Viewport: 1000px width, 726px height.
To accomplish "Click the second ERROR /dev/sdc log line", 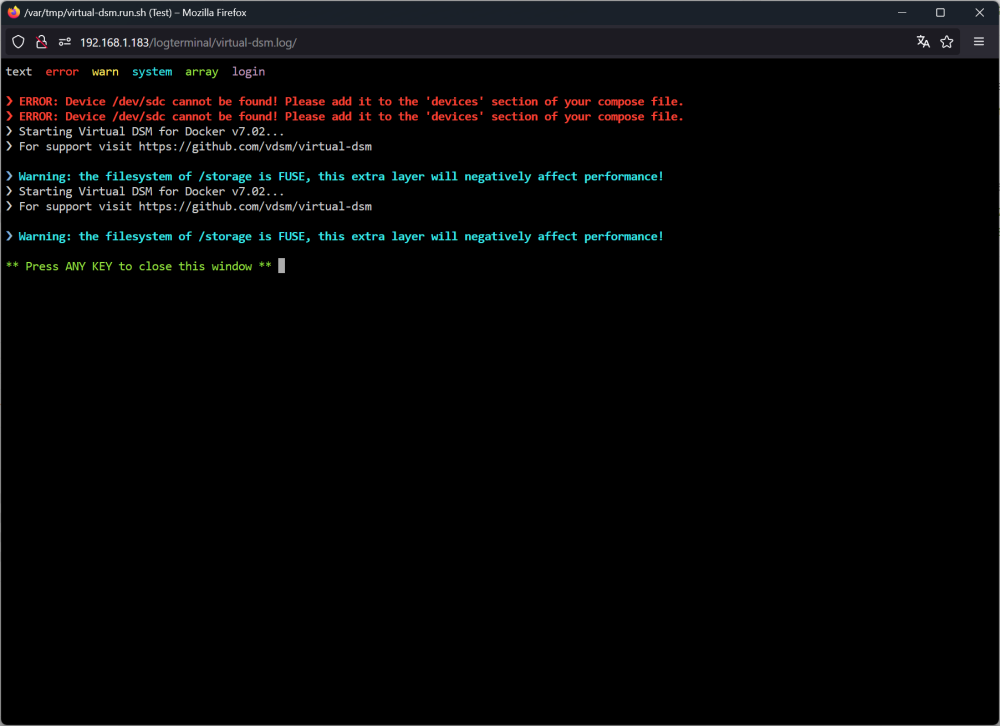I will tap(345, 117).
